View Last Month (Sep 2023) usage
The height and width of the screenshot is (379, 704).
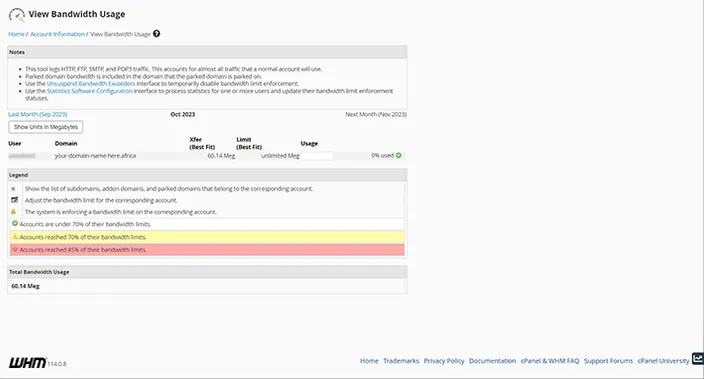point(38,115)
